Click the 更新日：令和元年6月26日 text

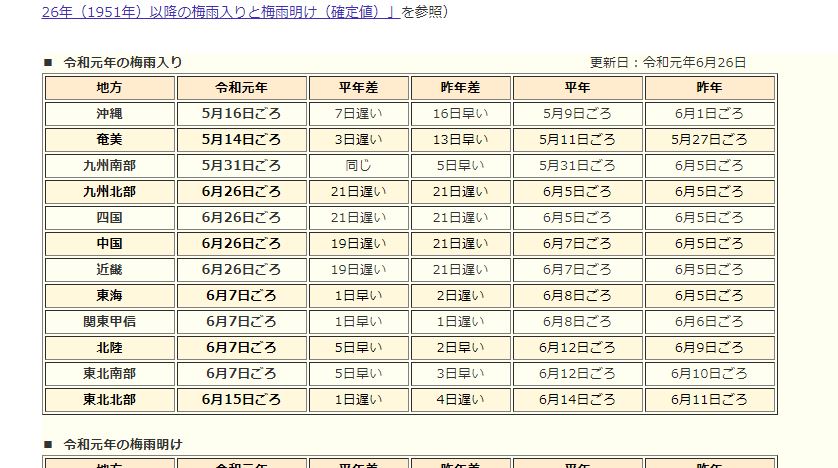pyautogui.click(x=667, y=62)
